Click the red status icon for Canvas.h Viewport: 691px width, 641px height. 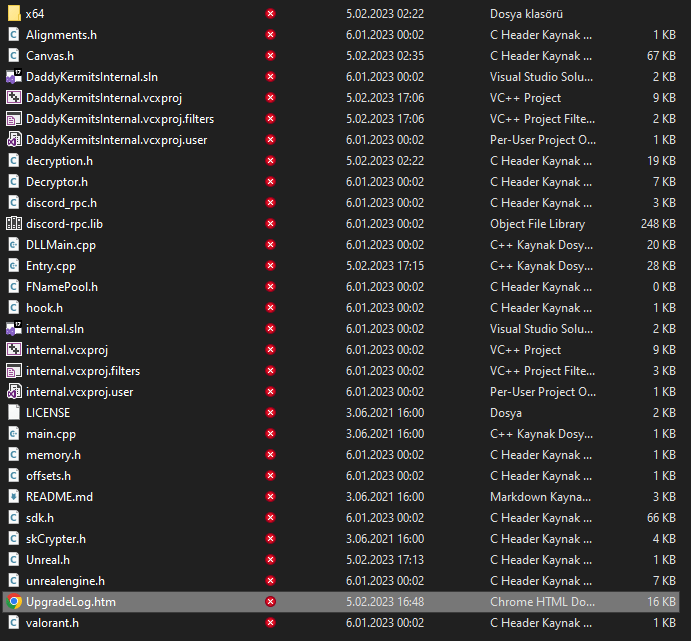271,56
